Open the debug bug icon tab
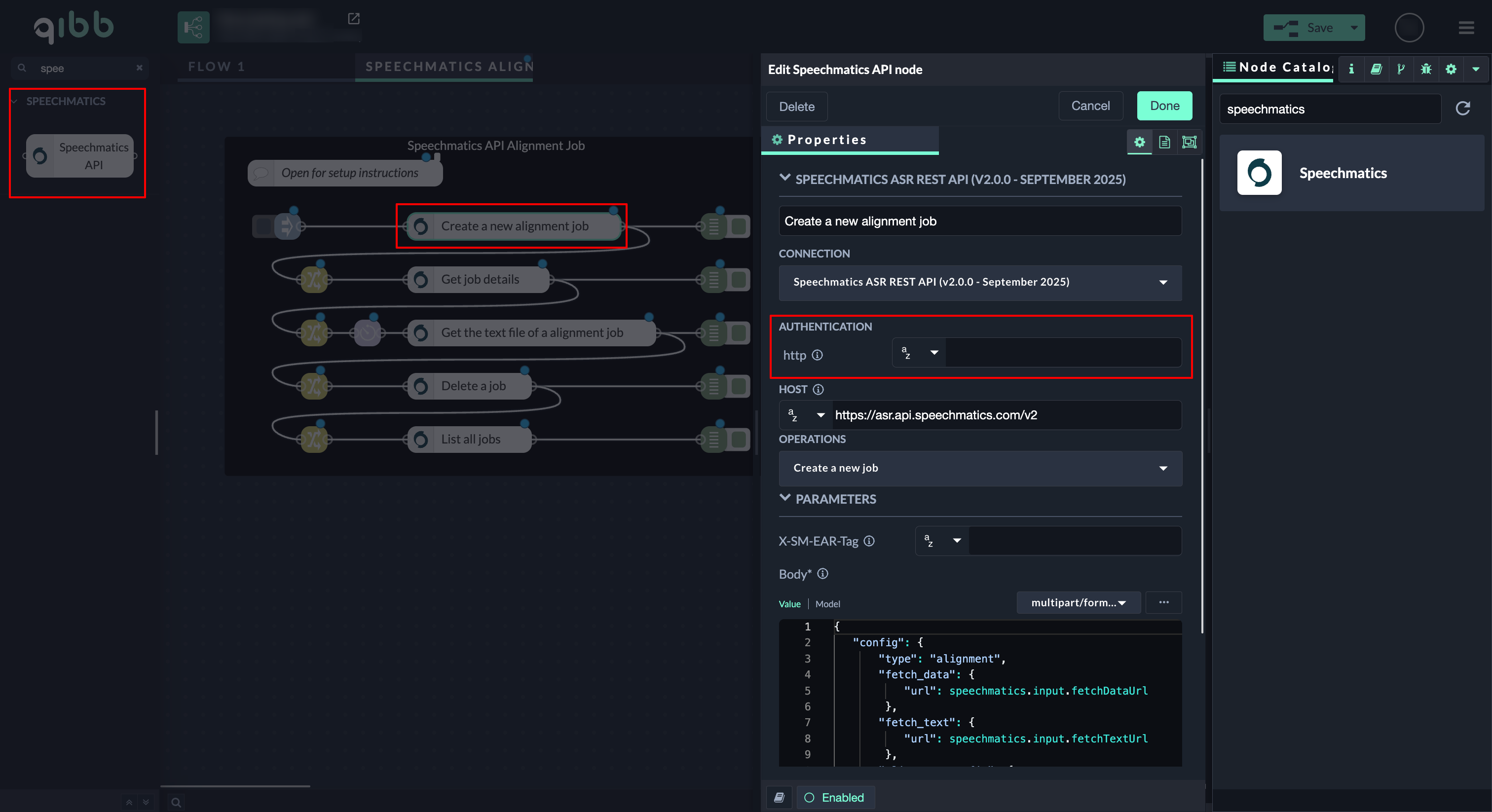1492x812 pixels. coord(1426,69)
